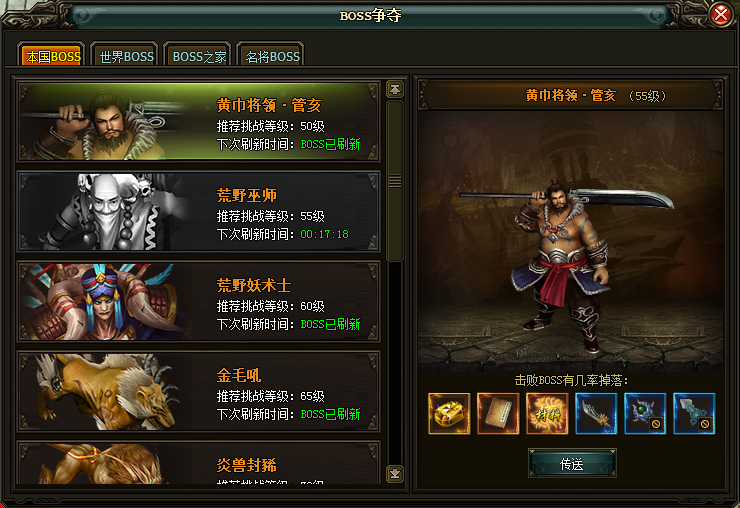This screenshot has width=740, height=508.
Task: Close the BOSS争夺 window
Action: 721,15
